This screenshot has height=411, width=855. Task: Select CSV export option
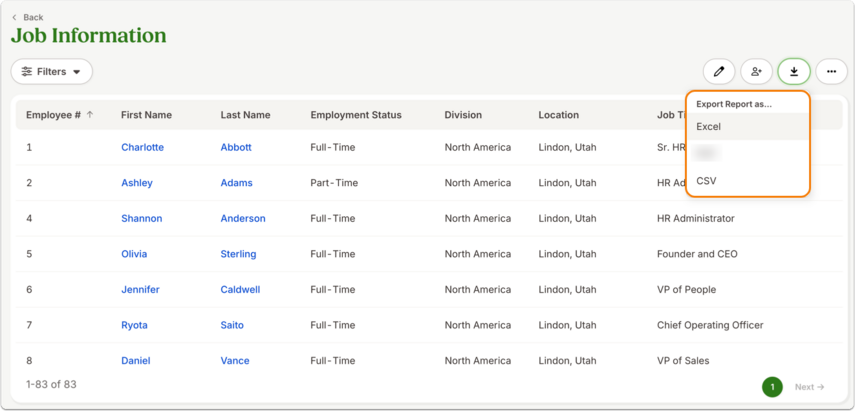coord(748,180)
